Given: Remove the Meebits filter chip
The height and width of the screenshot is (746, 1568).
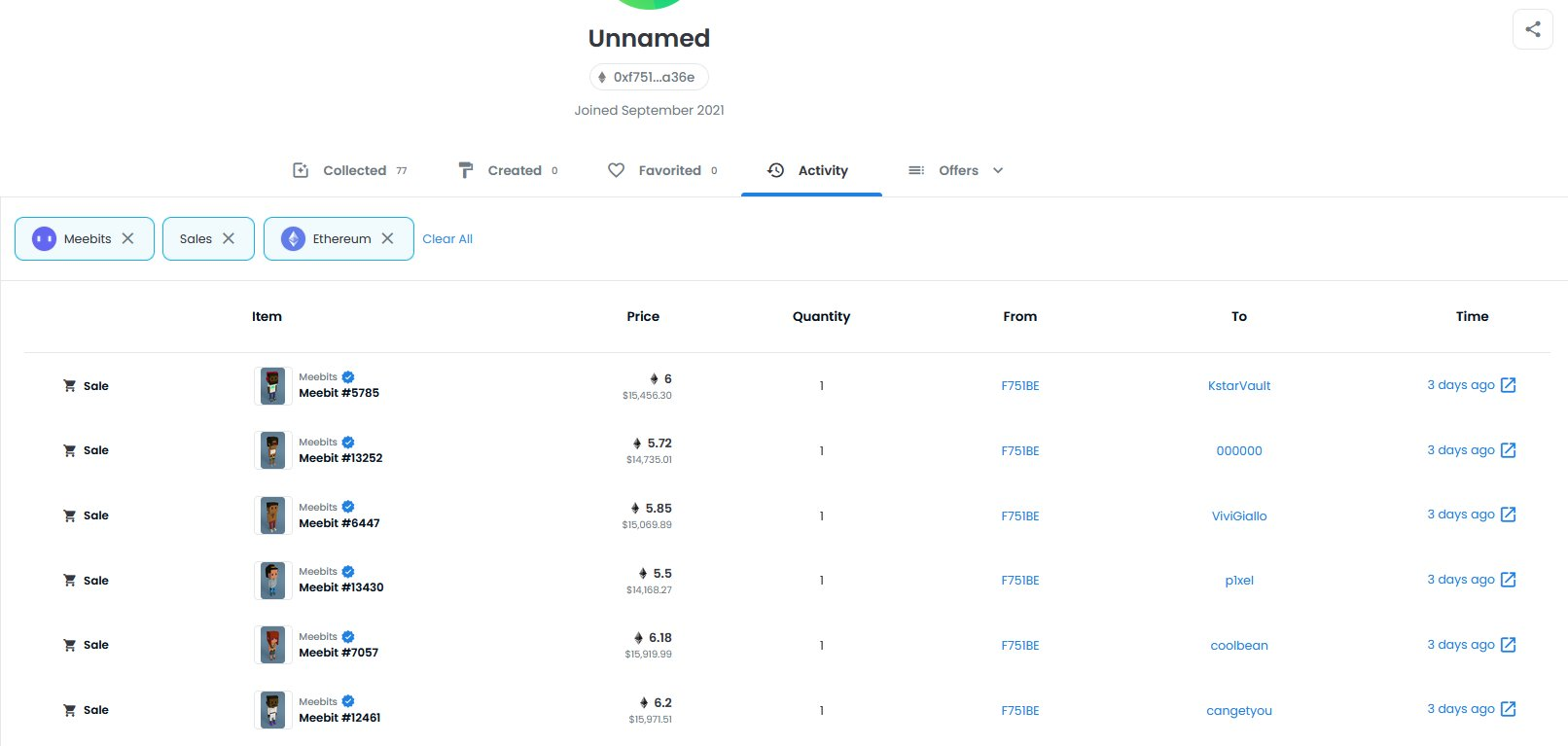Looking at the screenshot, I should pos(127,238).
